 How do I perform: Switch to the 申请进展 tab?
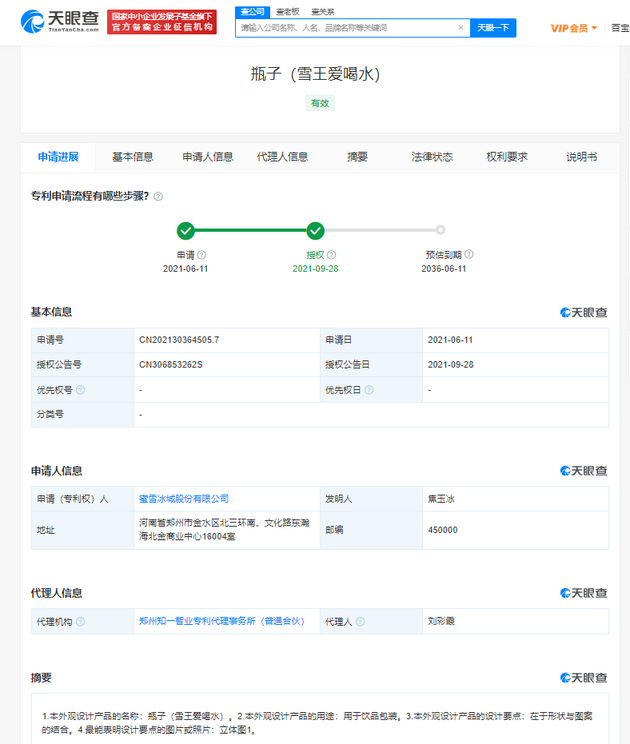coord(58,157)
